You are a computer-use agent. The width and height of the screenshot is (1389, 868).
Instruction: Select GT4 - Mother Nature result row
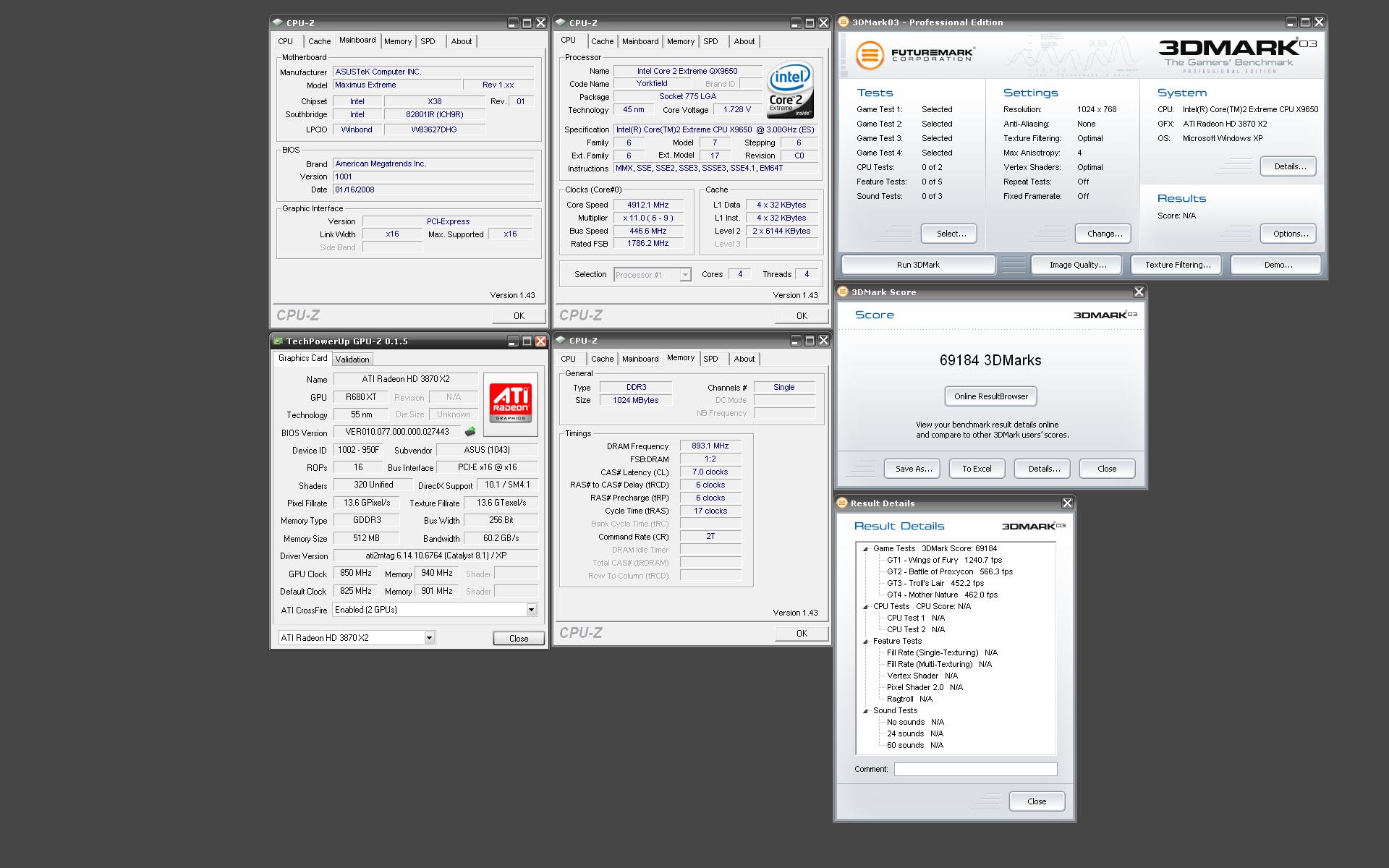click(x=942, y=595)
